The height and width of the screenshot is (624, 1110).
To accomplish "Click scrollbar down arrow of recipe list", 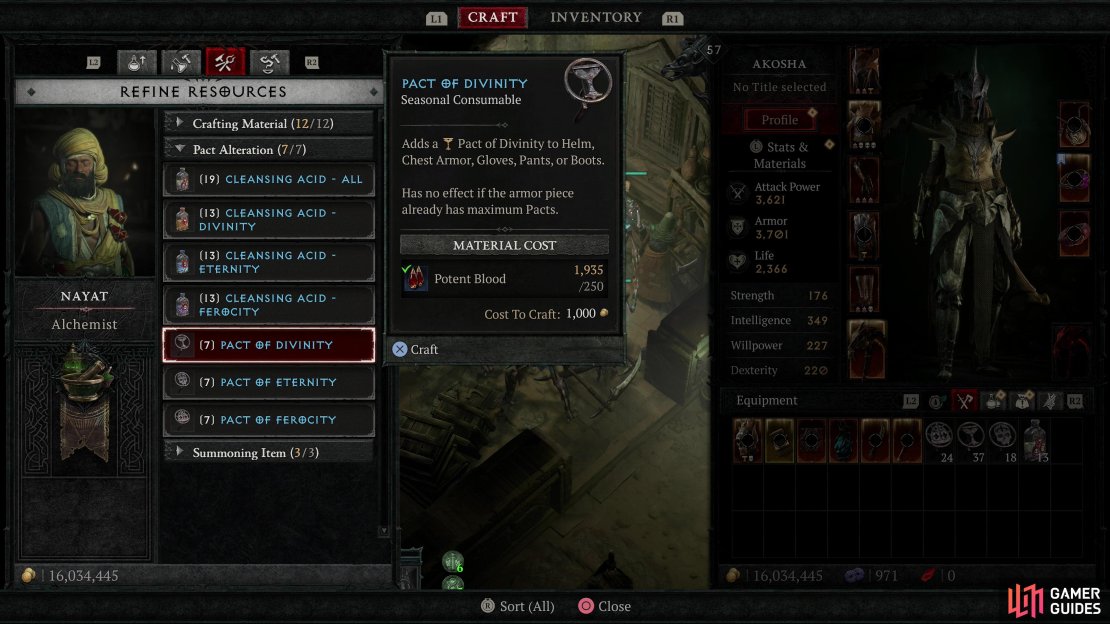I will tap(384, 530).
